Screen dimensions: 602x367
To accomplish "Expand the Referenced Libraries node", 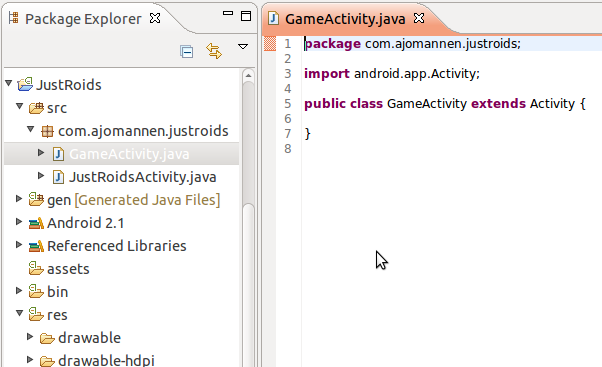I will 19,245.
